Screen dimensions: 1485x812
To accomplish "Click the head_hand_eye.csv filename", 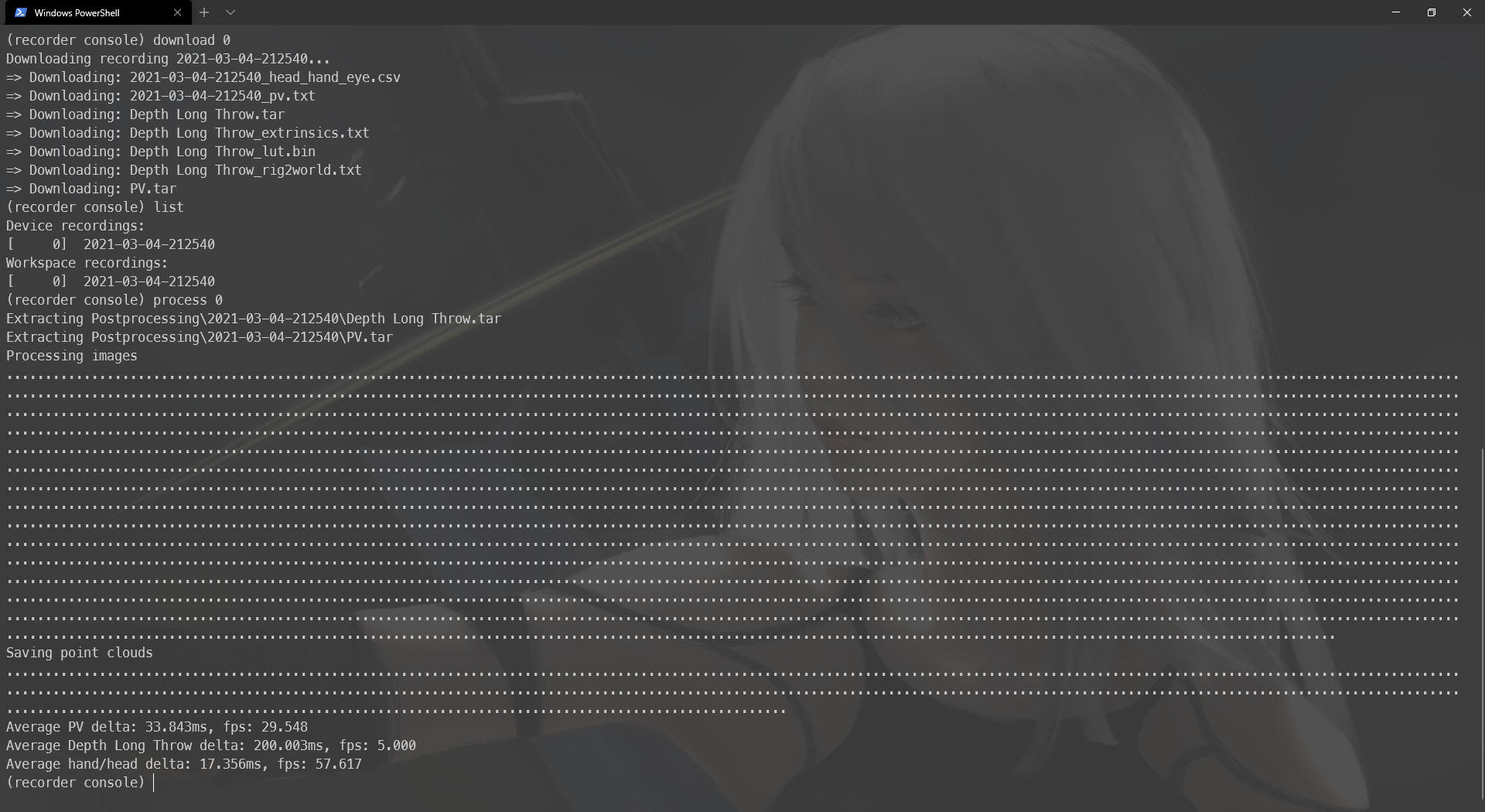I will pos(265,77).
